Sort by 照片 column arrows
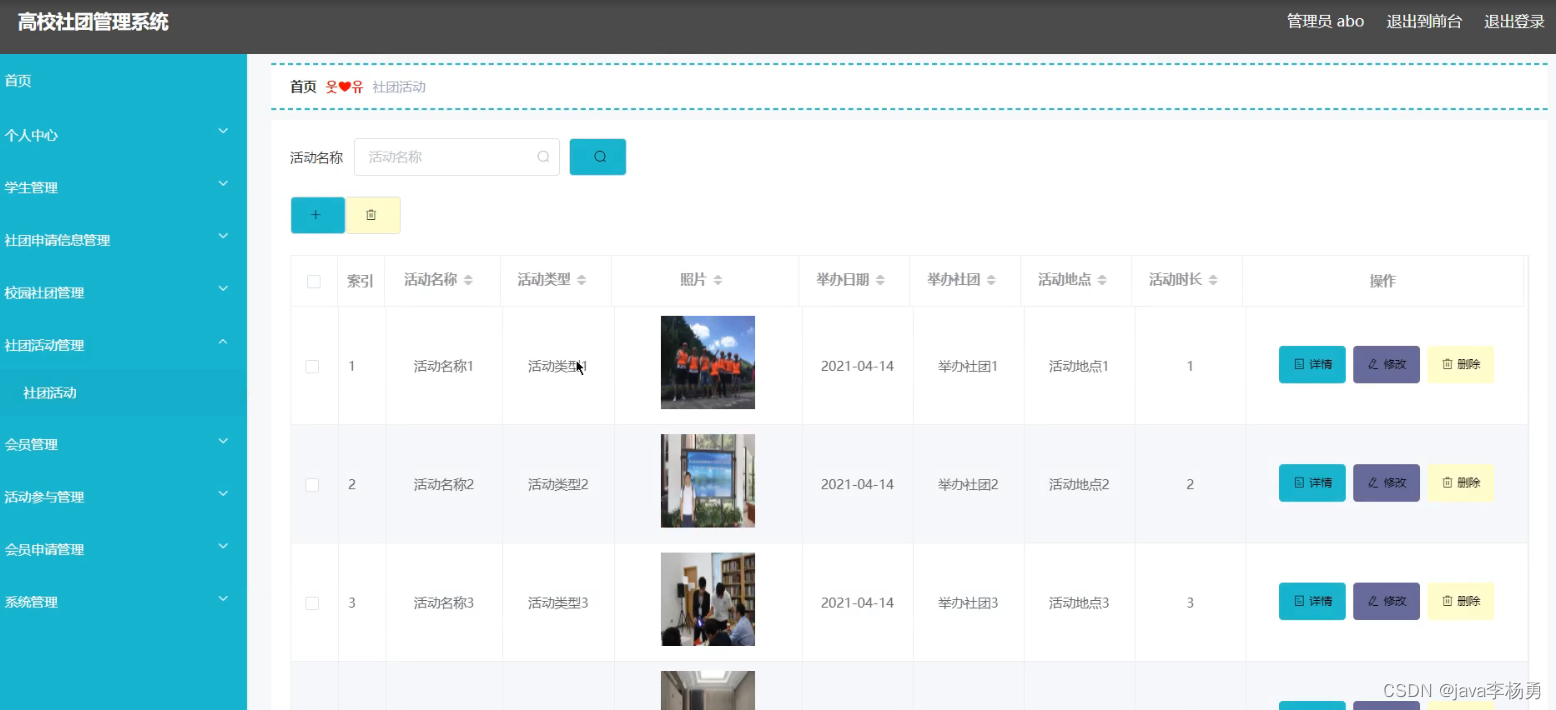Image resolution: width=1556 pixels, height=710 pixels. pyautogui.click(x=717, y=280)
